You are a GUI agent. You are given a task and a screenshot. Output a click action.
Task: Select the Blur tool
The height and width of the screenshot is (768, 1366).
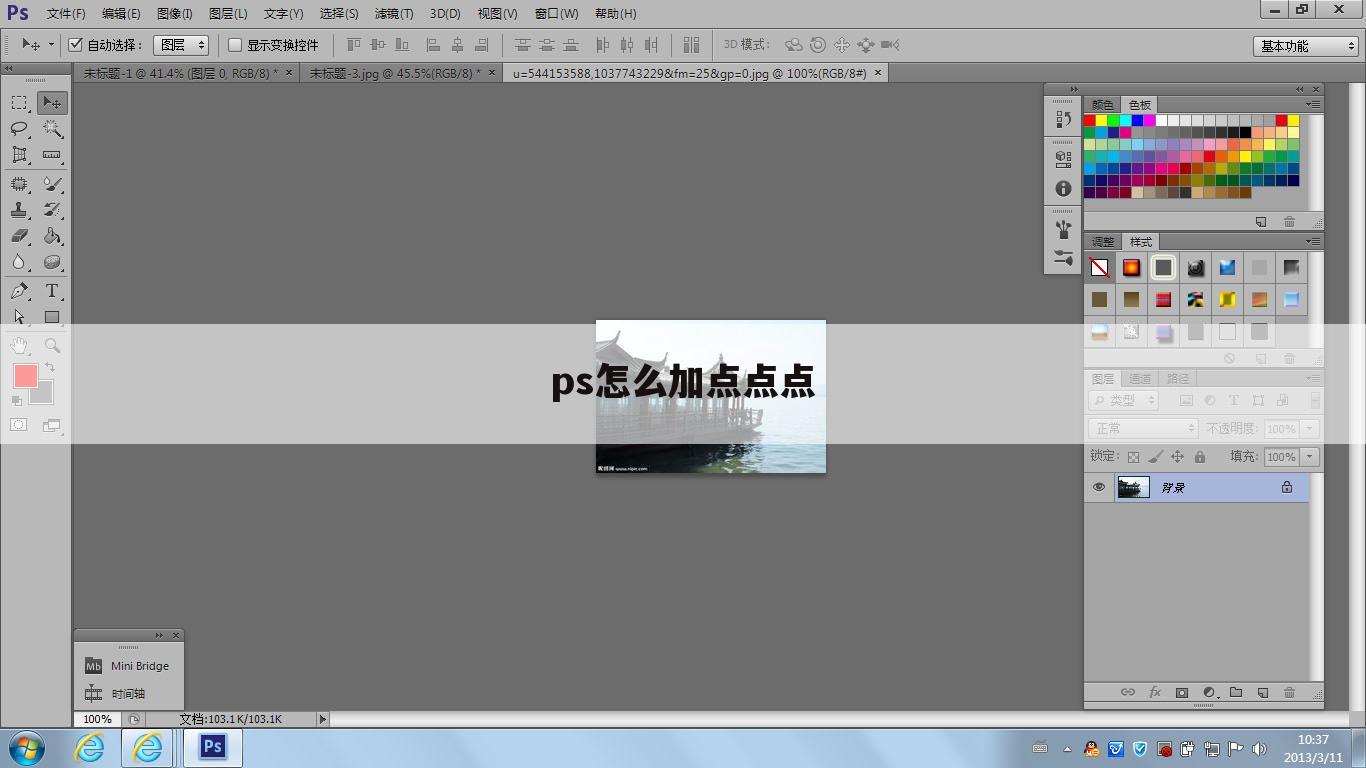point(19,262)
